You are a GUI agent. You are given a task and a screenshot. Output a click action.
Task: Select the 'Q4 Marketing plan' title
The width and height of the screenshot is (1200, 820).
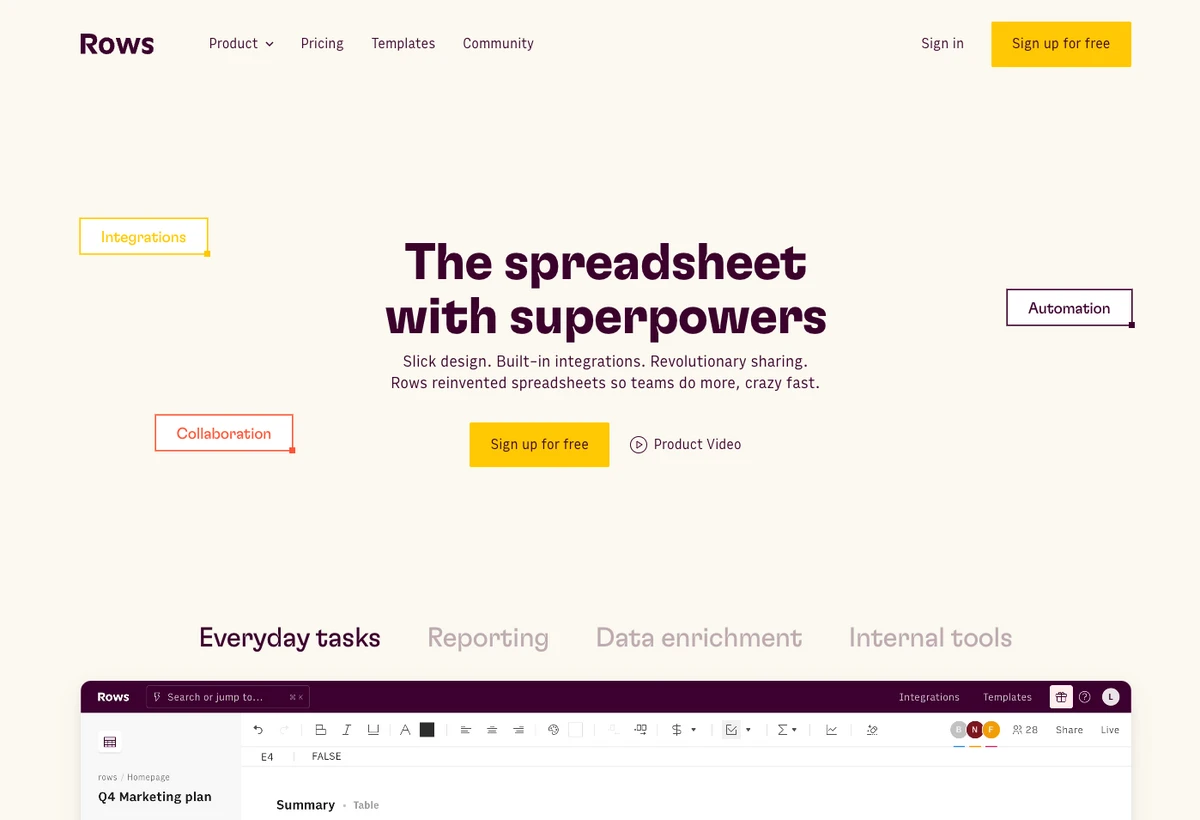tap(155, 797)
